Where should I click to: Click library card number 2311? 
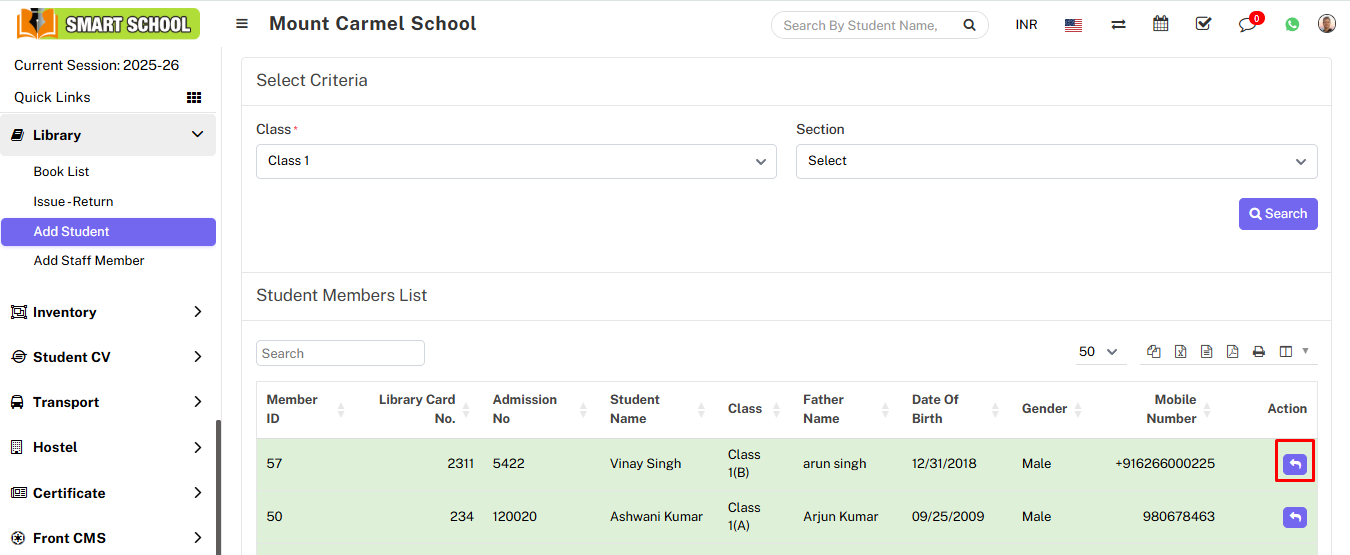[460, 464]
